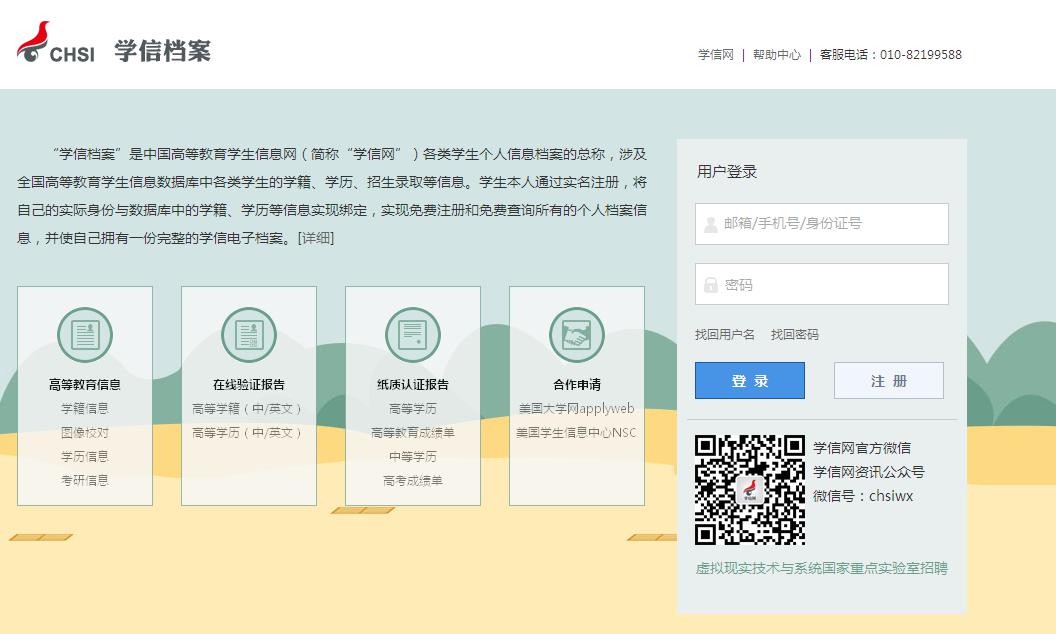Image resolution: width=1056 pixels, height=634 pixels.
Task: Open 高等学历（中/英文）link
Action: pyautogui.click(x=247, y=433)
